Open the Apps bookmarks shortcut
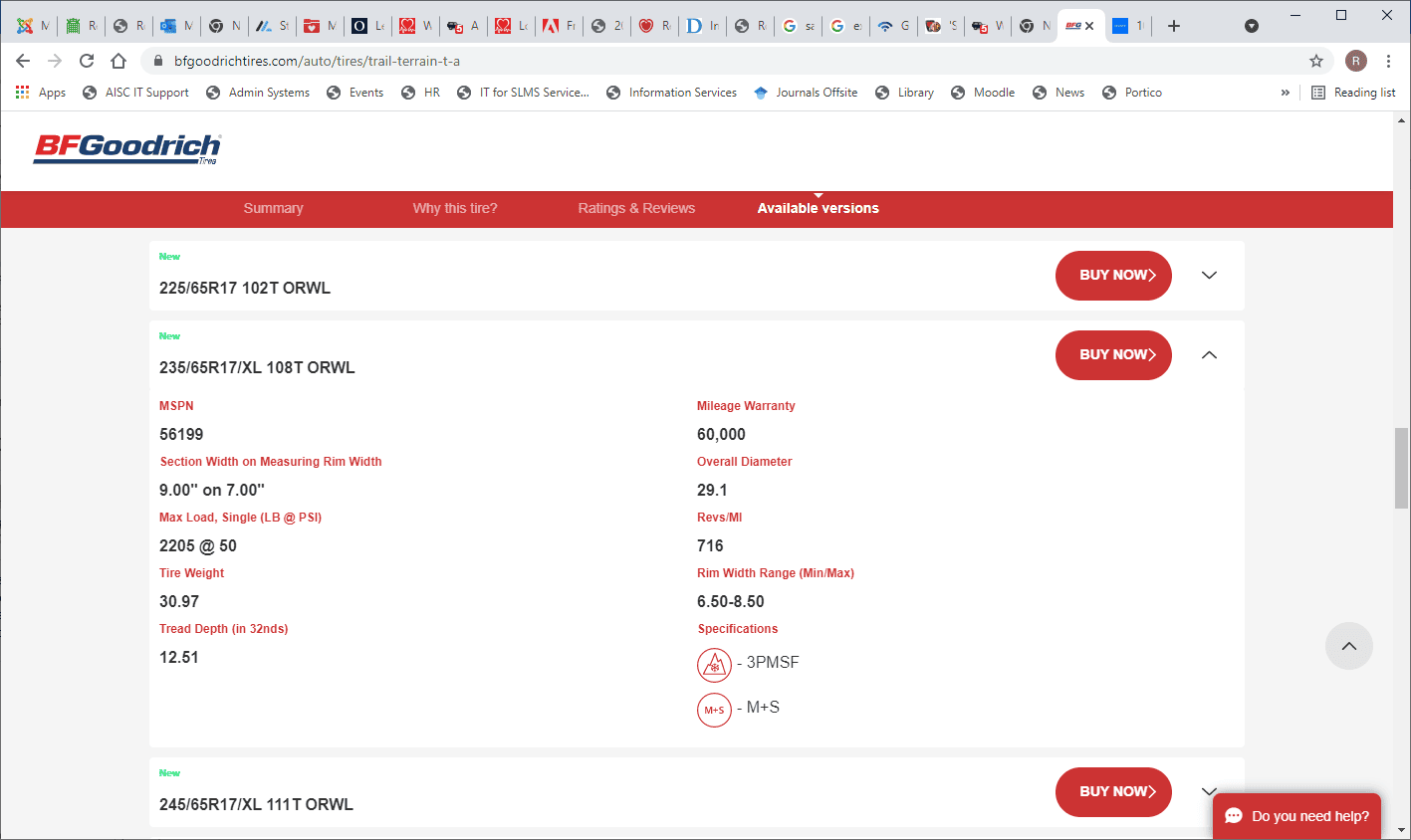This screenshot has width=1411, height=840. point(41,93)
